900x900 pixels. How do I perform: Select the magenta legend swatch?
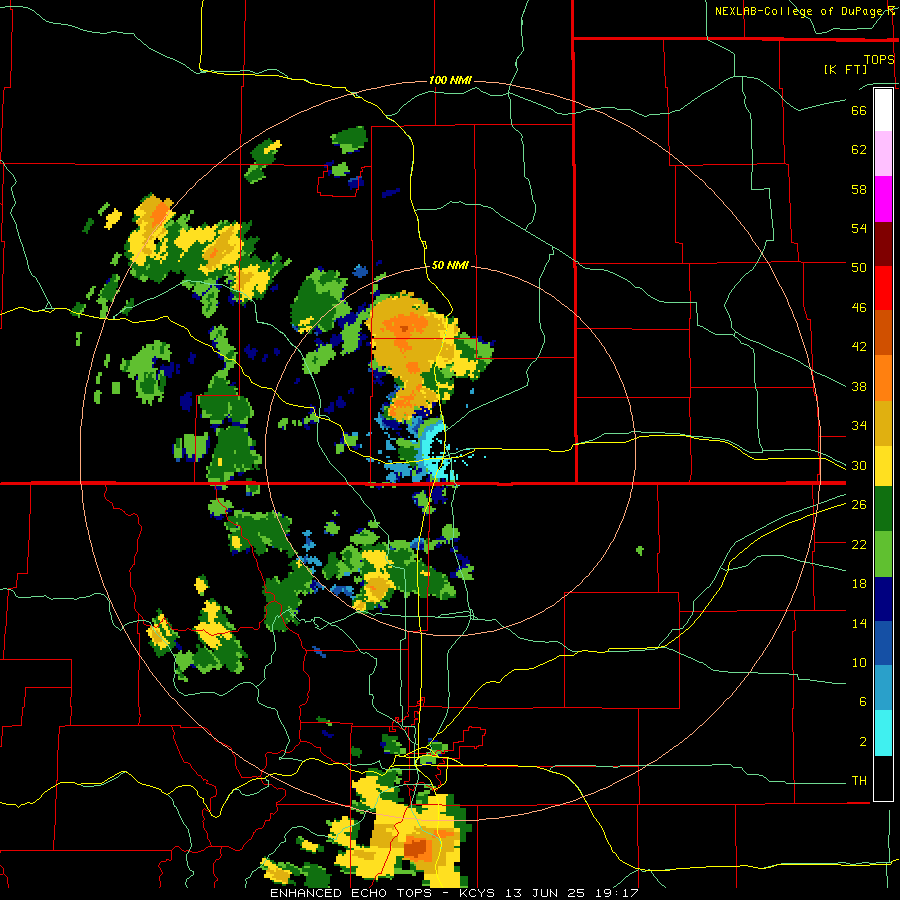(x=883, y=199)
